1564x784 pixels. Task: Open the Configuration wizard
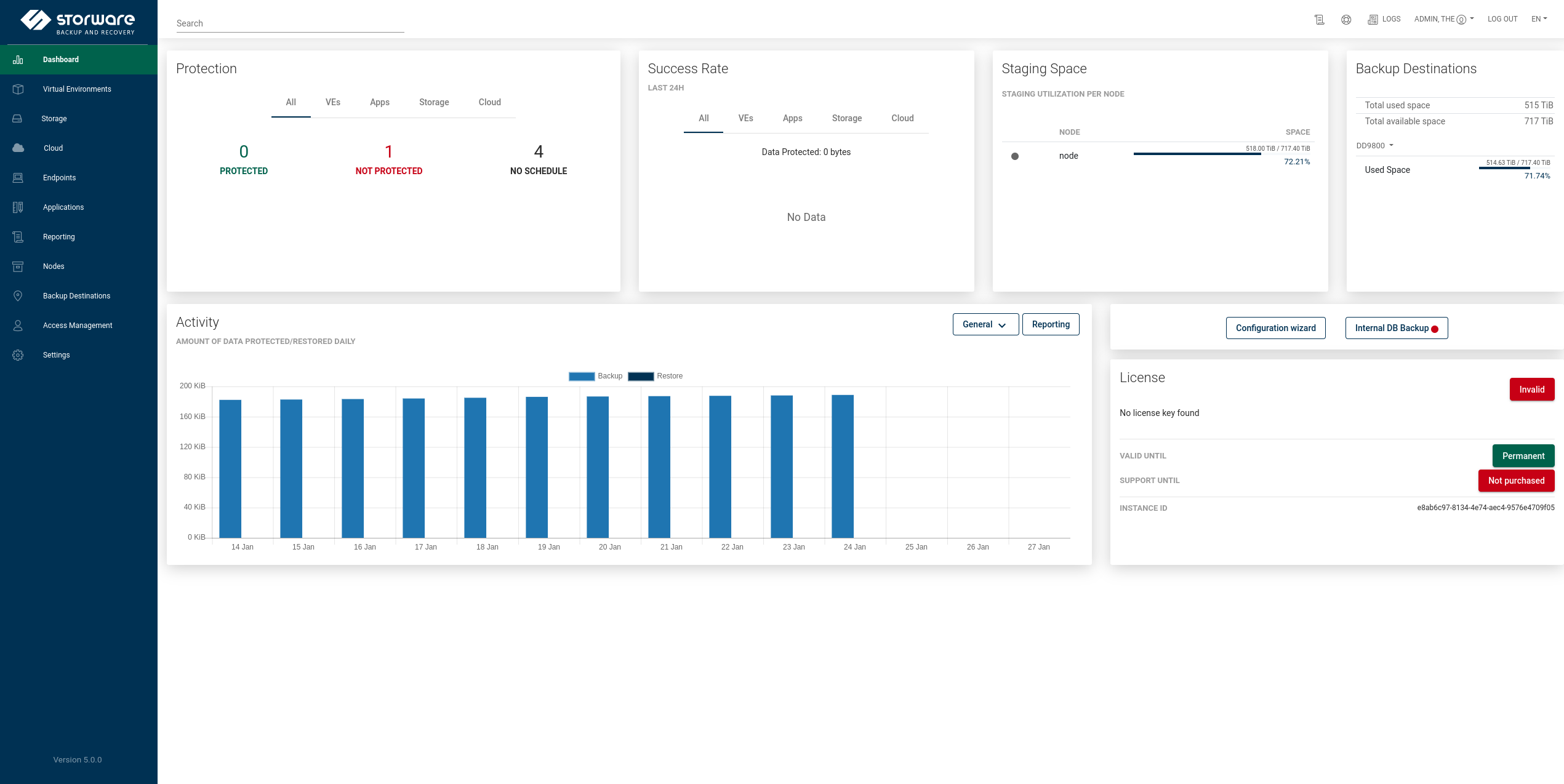[1276, 328]
